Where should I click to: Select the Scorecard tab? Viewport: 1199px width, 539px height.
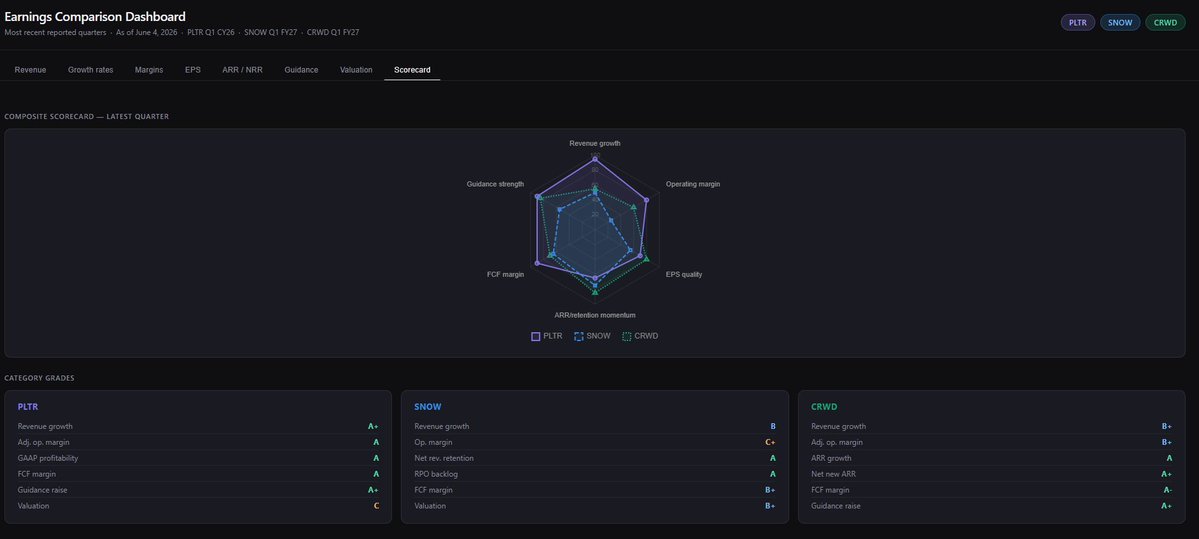(x=412, y=70)
